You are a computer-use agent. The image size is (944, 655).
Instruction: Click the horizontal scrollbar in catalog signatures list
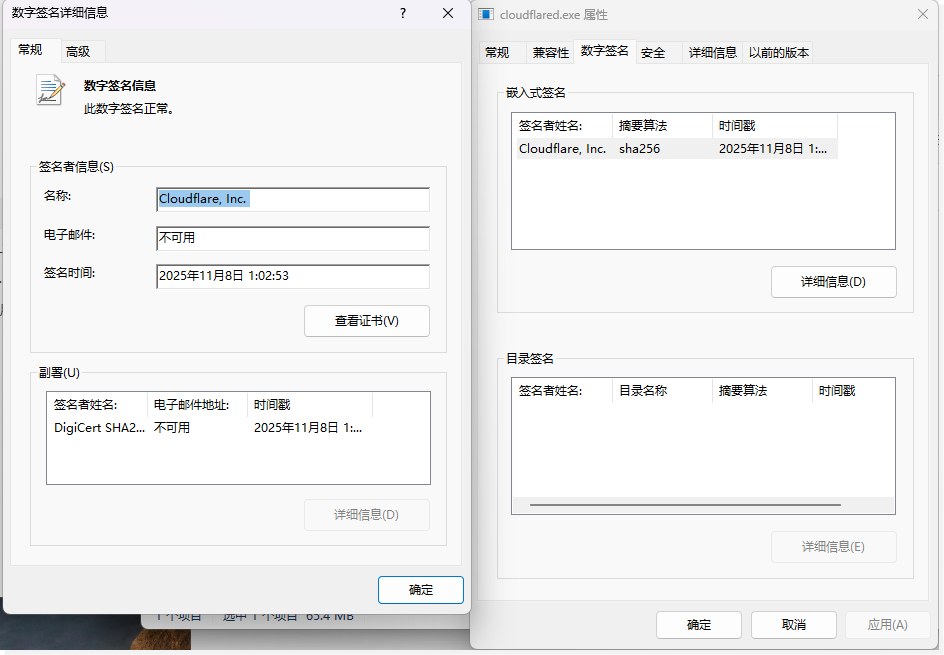(x=685, y=505)
